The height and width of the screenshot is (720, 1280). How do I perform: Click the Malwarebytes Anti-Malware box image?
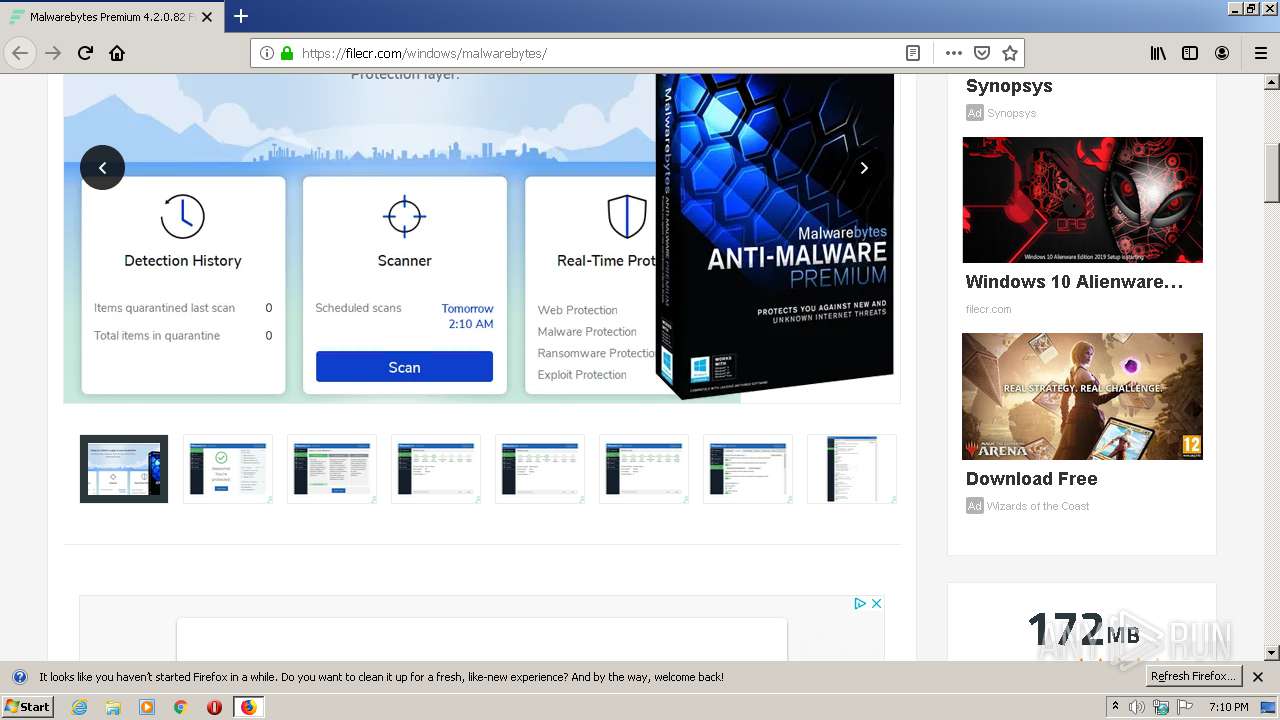pyautogui.click(x=776, y=236)
